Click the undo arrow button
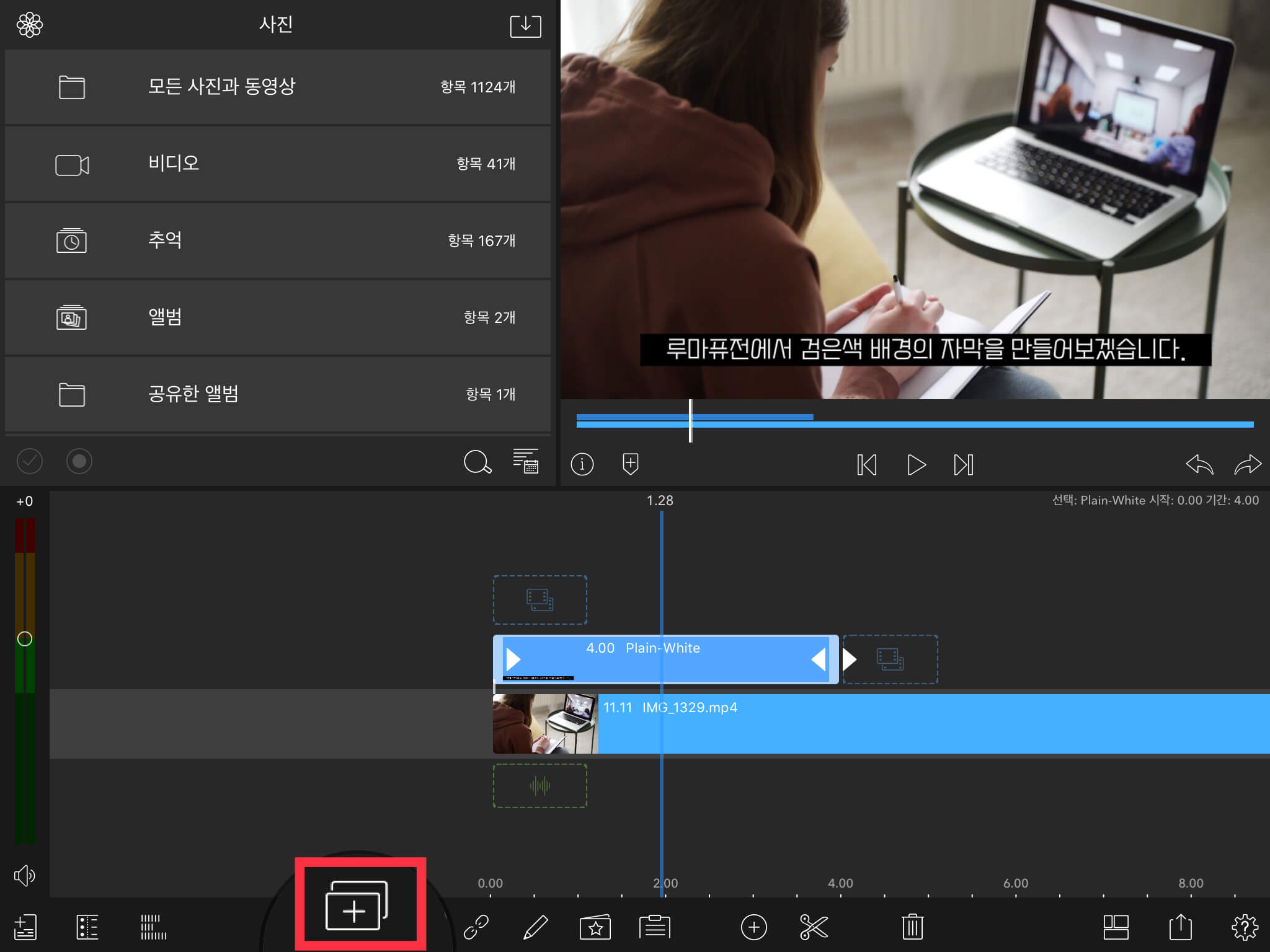 tap(1199, 464)
